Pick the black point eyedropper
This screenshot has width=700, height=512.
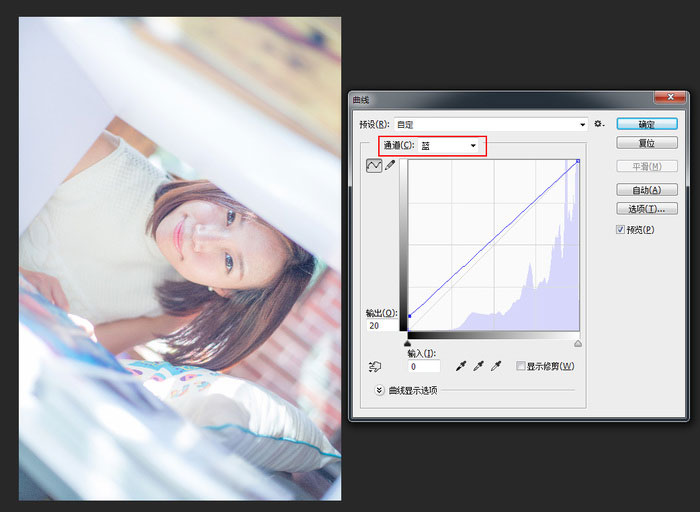pos(461,366)
